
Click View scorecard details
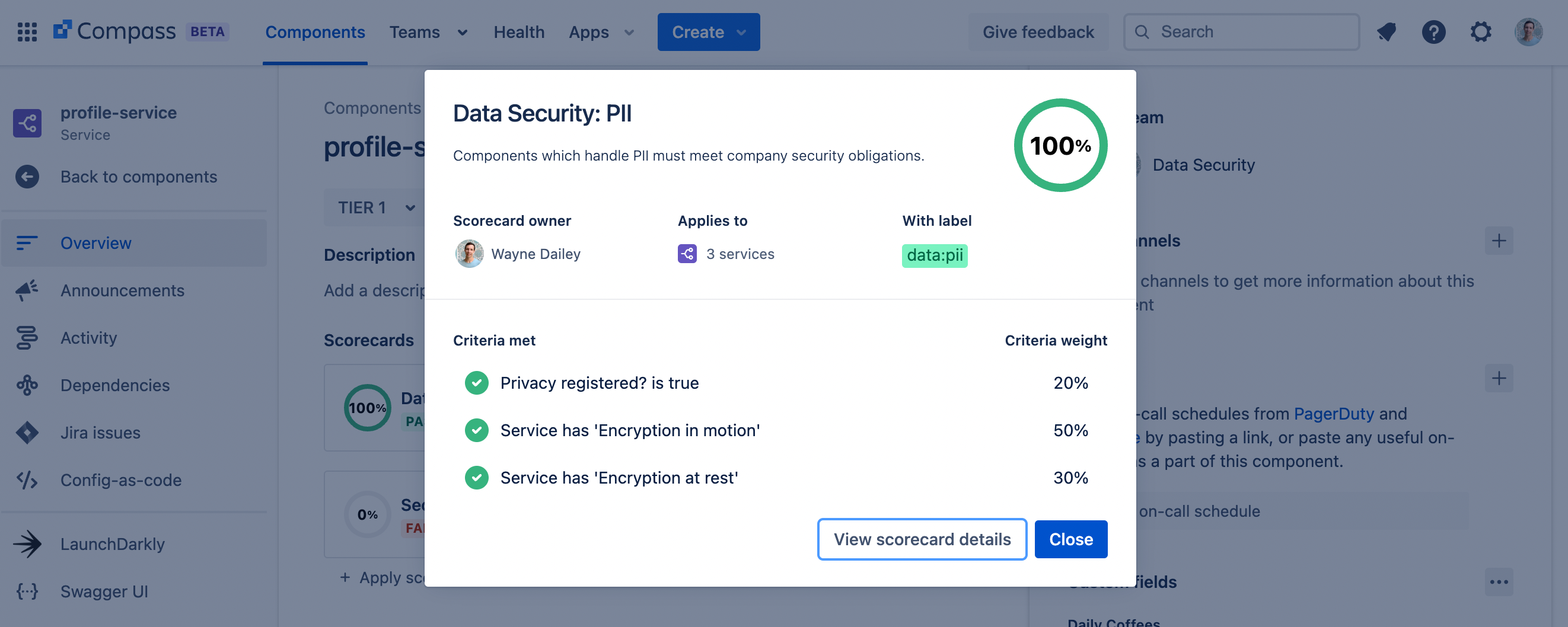click(x=922, y=539)
